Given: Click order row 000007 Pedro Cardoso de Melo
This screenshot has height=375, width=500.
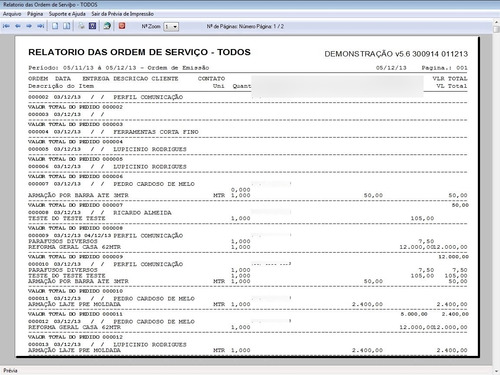Looking at the screenshot, I should click(111, 184).
